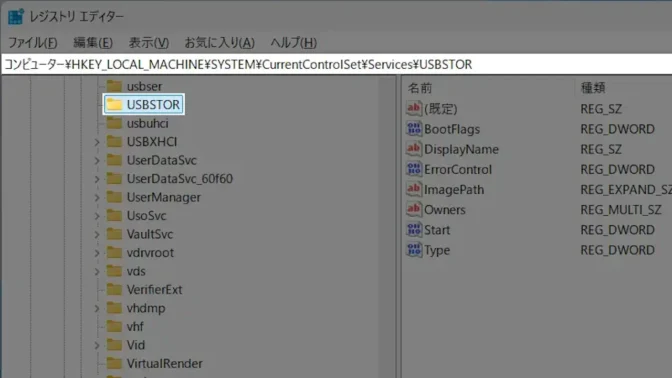Select the usbuhci folder icon
Screen dimensions: 672x378
pyautogui.click(x=114, y=123)
